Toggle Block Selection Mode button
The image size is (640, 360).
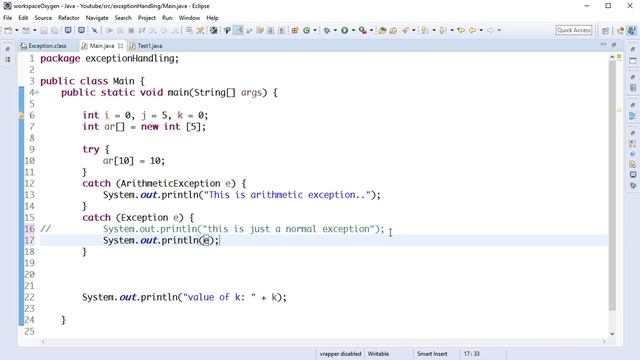pyautogui.click(x=270, y=30)
